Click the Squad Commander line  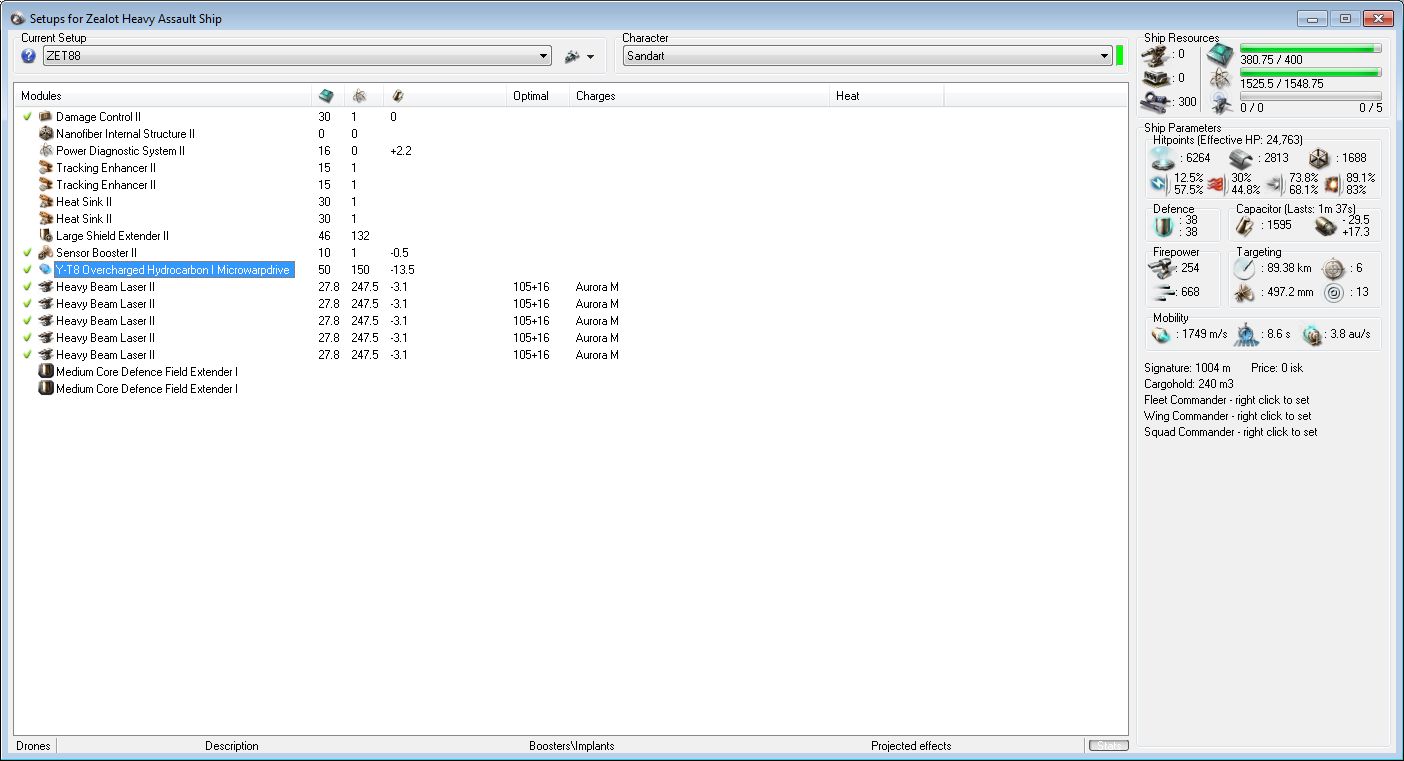click(x=1231, y=432)
